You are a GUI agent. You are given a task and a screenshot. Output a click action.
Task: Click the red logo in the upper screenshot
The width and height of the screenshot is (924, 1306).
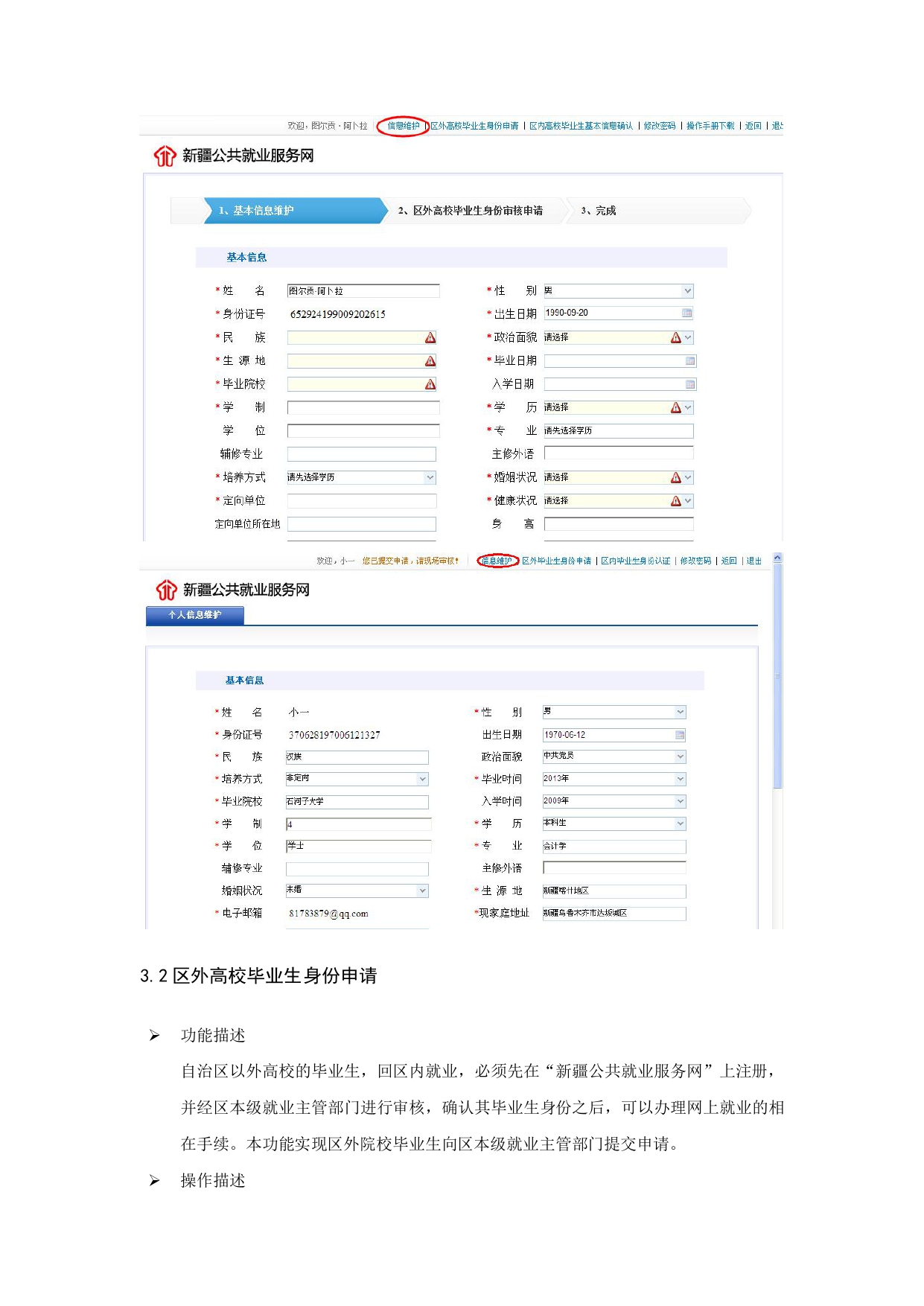[165, 156]
